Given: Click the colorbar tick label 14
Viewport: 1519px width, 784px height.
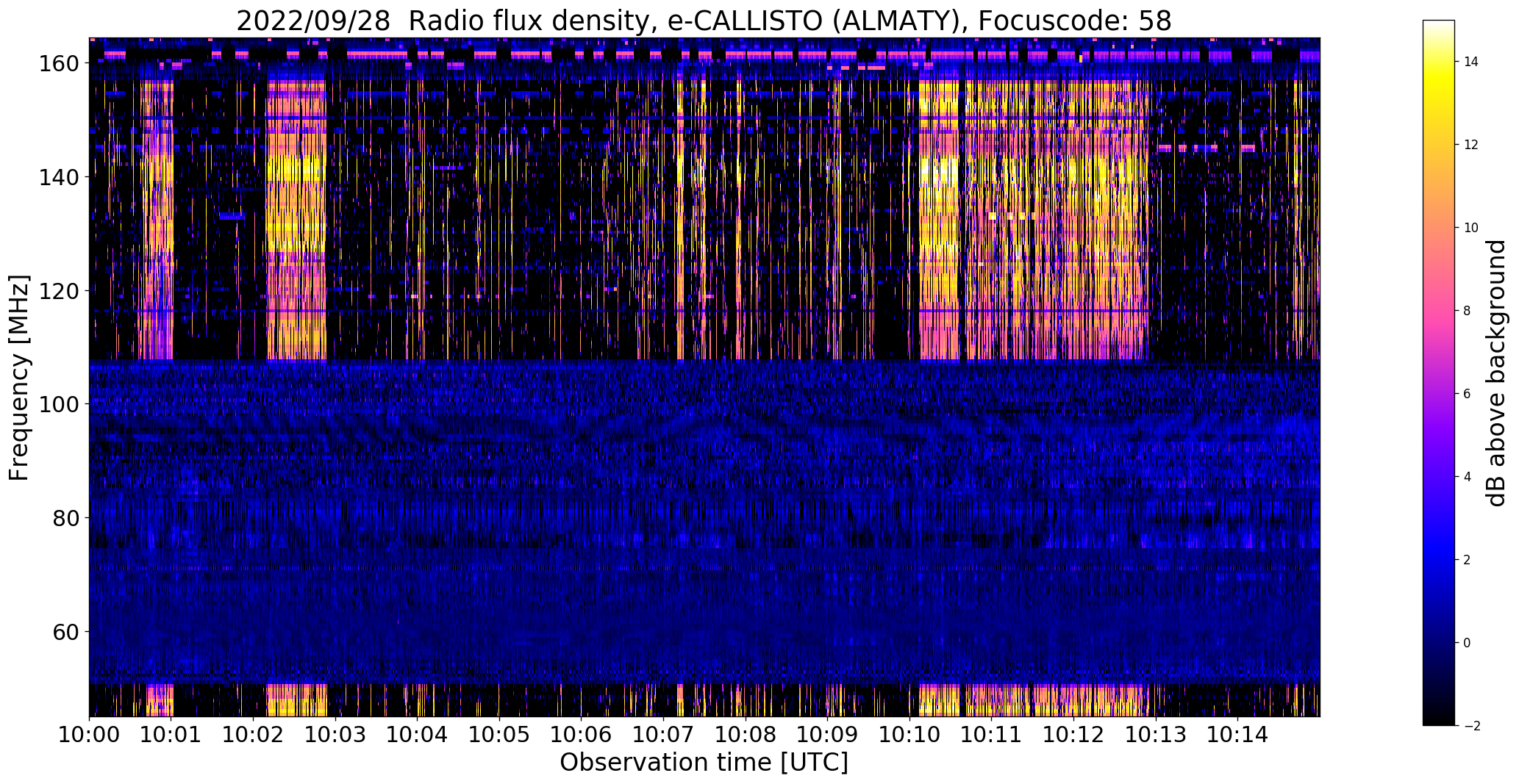Looking at the screenshot, I should pos(1471,62).
